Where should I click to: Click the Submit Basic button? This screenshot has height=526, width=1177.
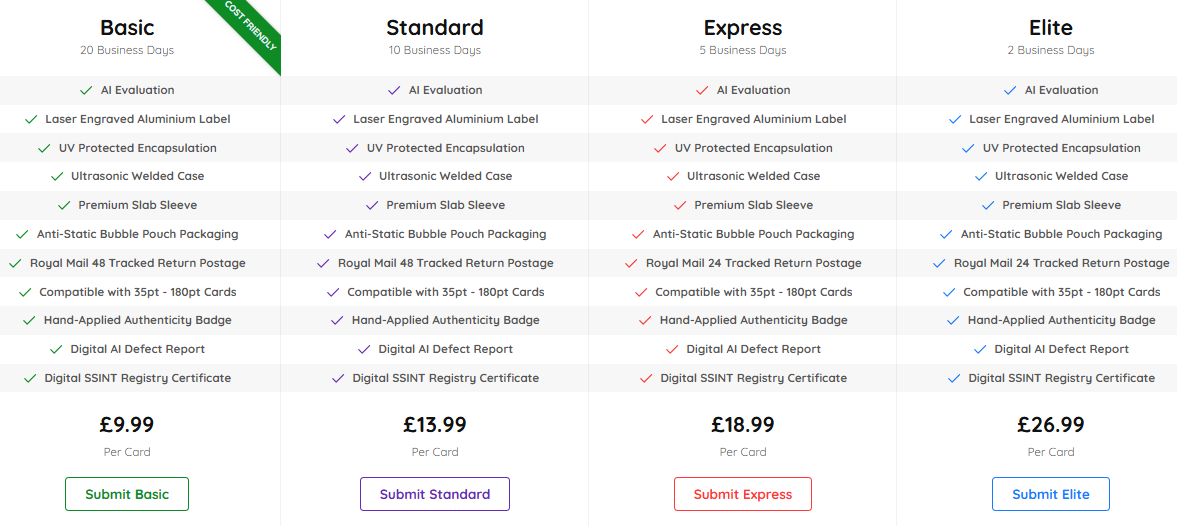coord(127,494)
